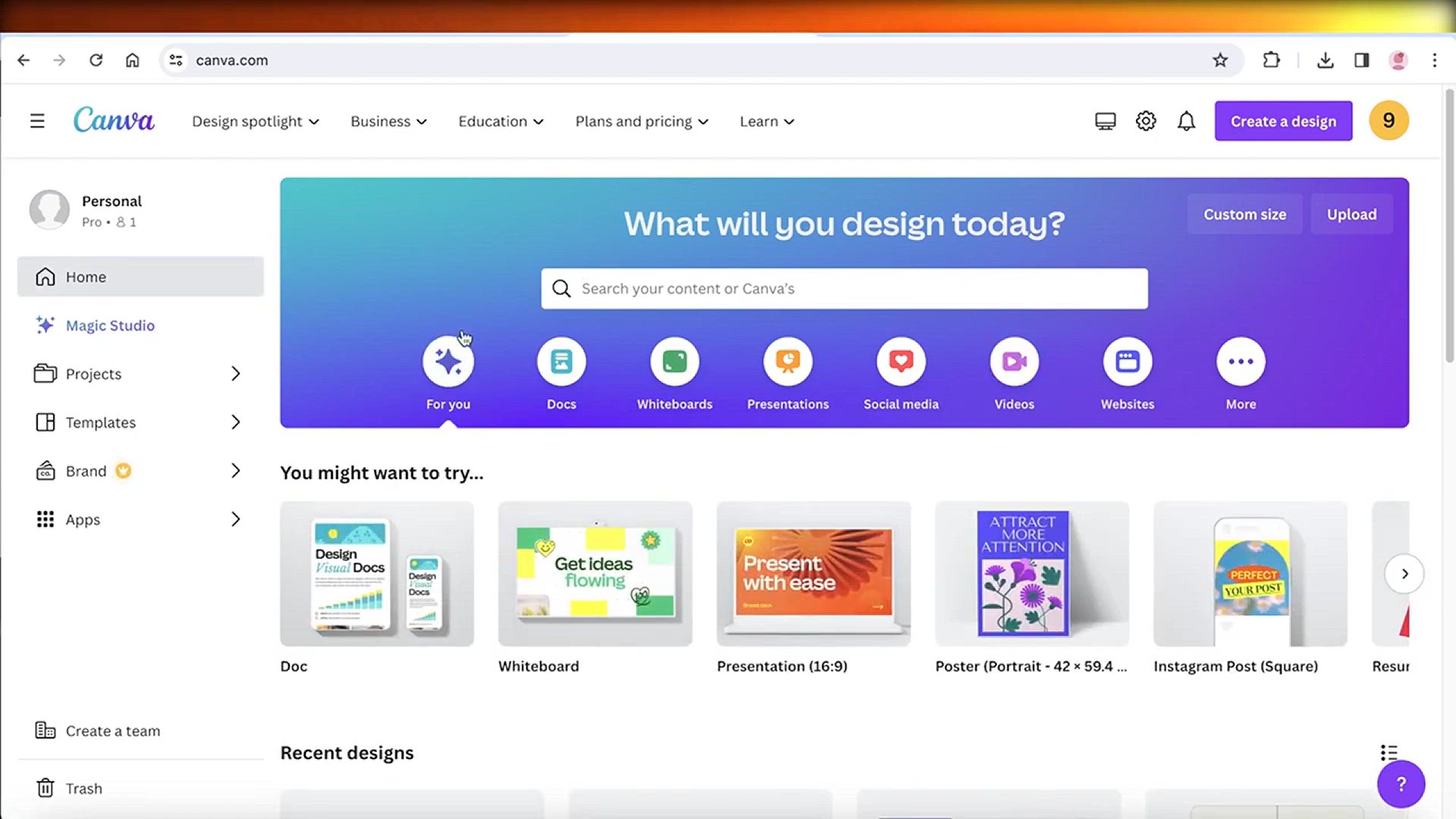Open Chrome three-dot menu
Image resolution: width=1456 pixels, height=819 pixels.
point(1435,60)
